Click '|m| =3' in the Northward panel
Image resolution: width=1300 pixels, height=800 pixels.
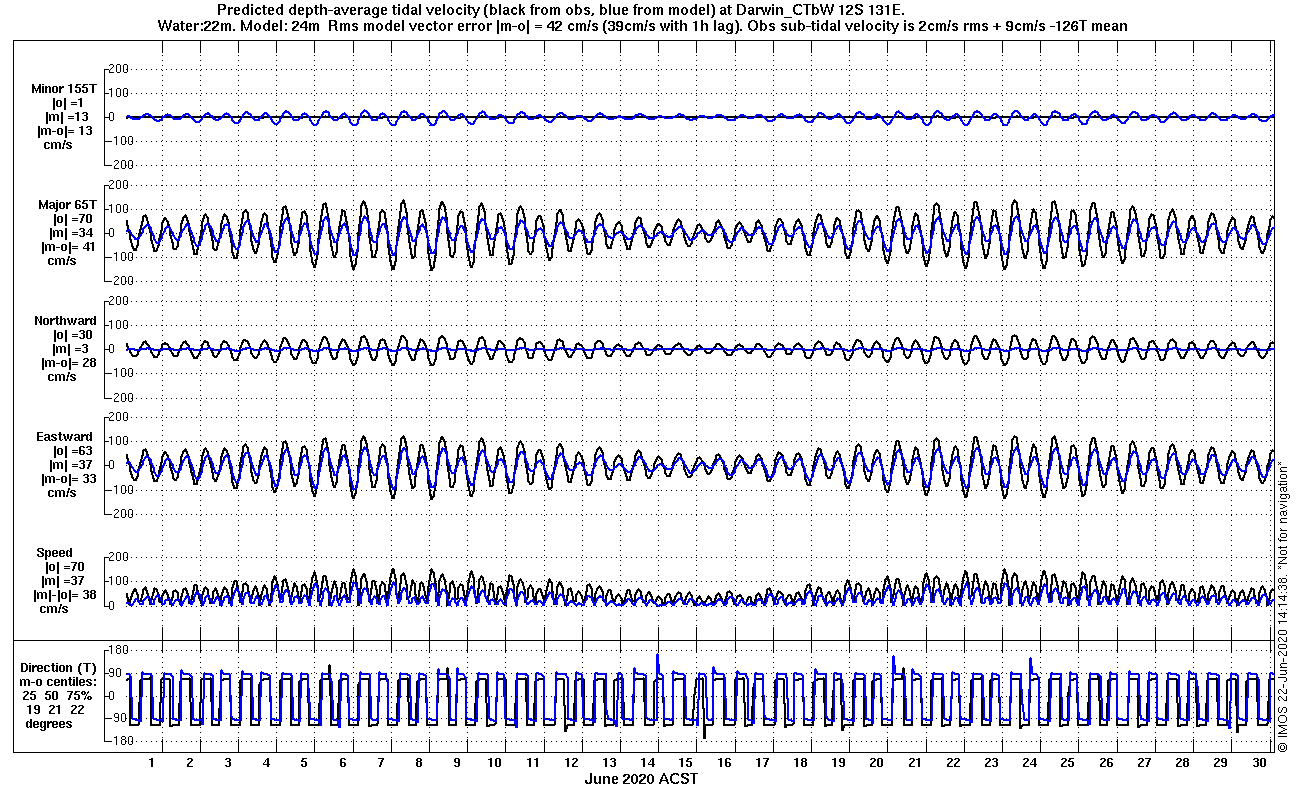[68, 349]
